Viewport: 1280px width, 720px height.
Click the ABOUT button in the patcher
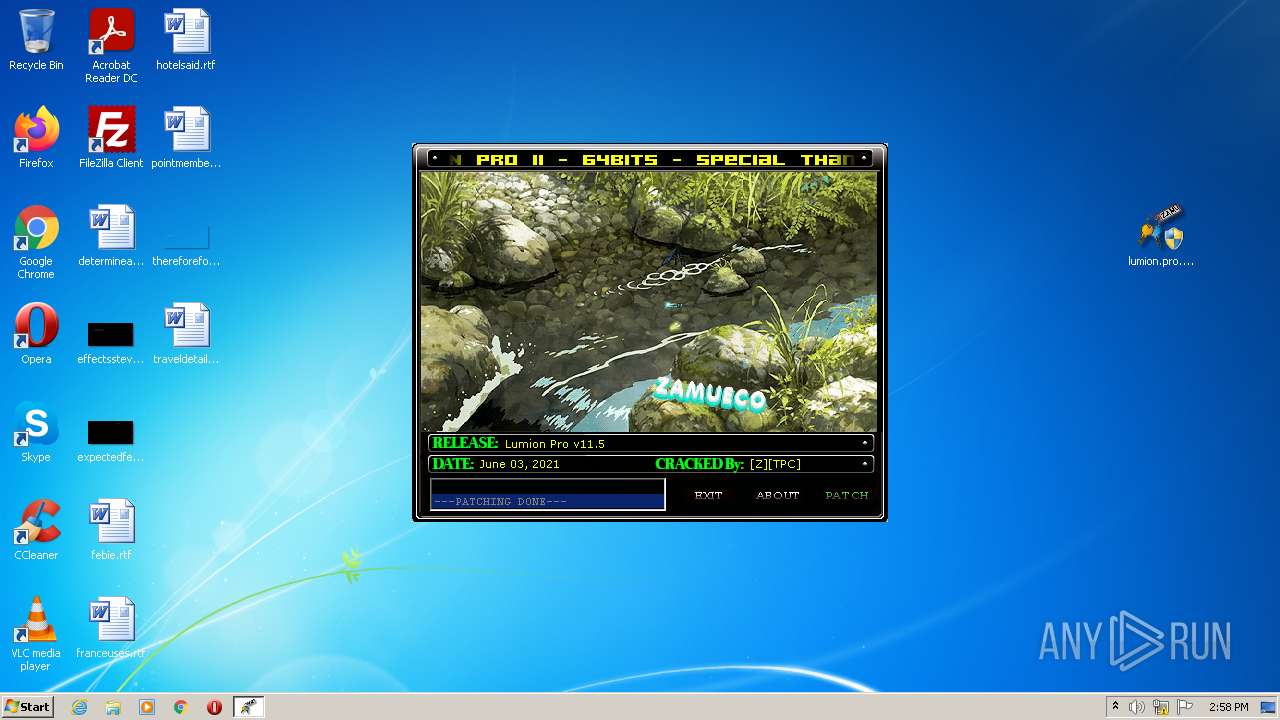[777, 495]
